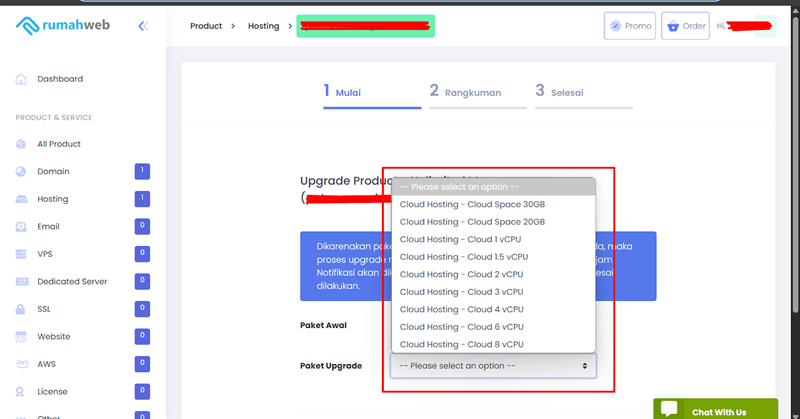Click the All Product cube icon
Viewport: 800px width, 419px height.
[x=21, y=144]
